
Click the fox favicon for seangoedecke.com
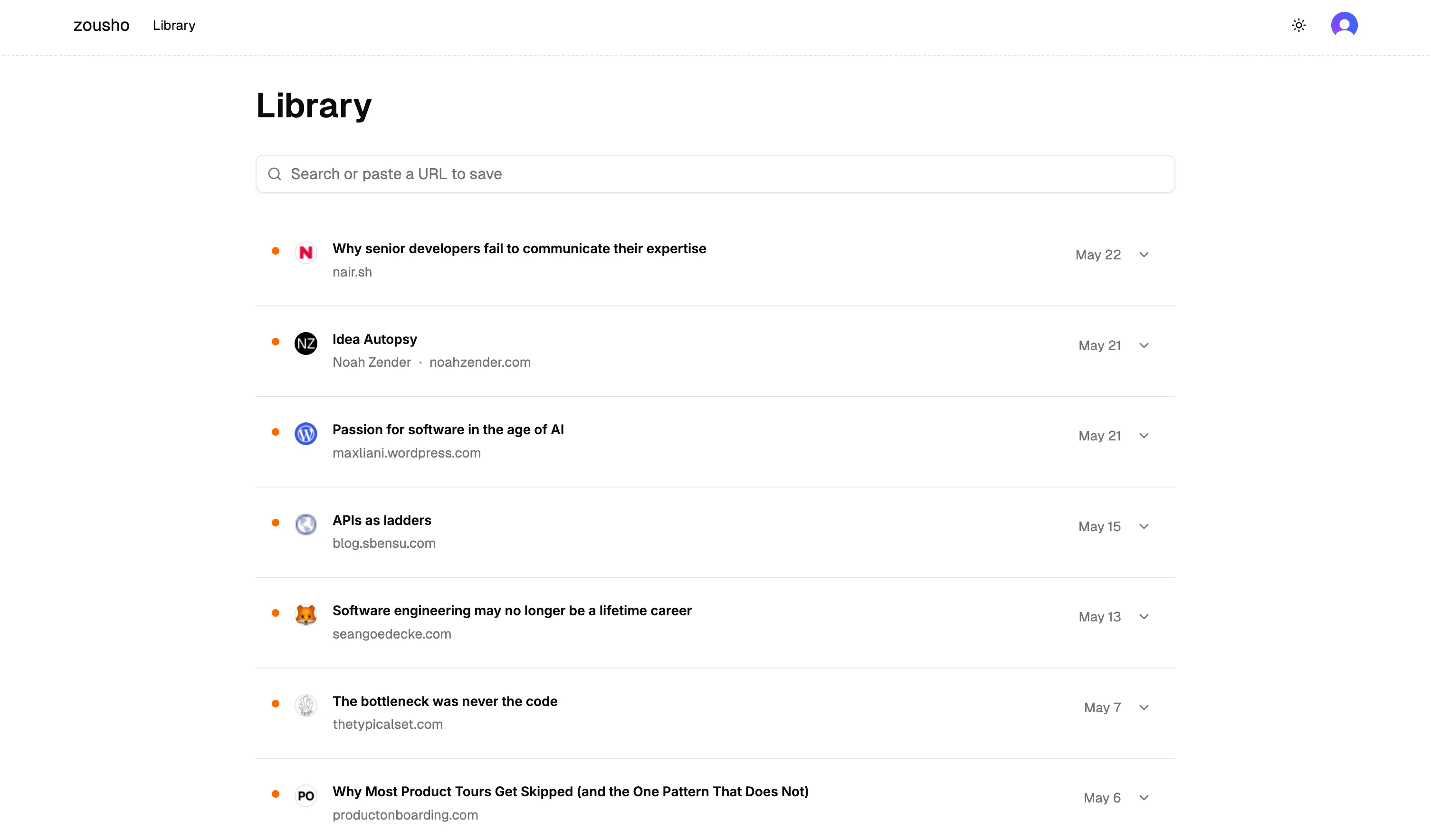(x=305, y=614)
